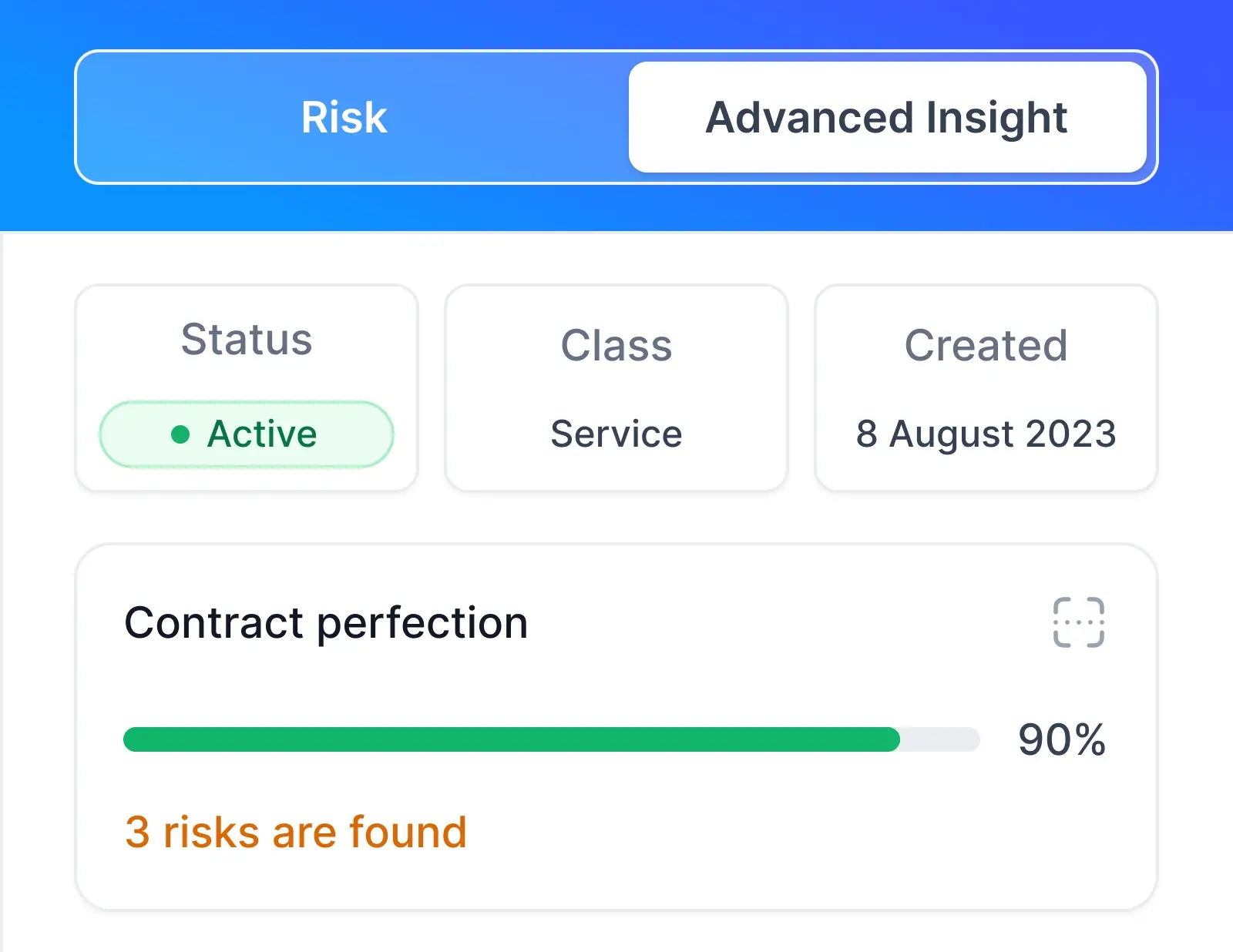This screenshot has height=952, width=1233.
Task: Click the word 'Active' in the badge
Action: tap(262, 434)
